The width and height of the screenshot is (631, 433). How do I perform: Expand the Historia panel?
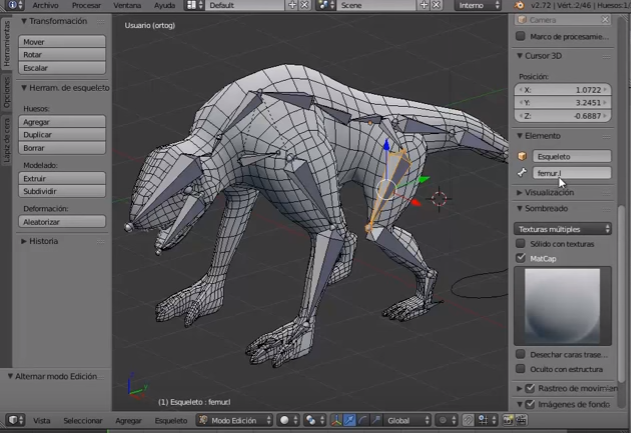click(45, 241)
